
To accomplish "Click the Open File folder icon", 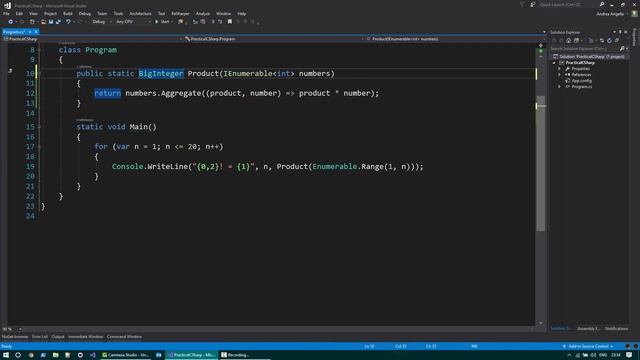I will click(x=43, y=22).
